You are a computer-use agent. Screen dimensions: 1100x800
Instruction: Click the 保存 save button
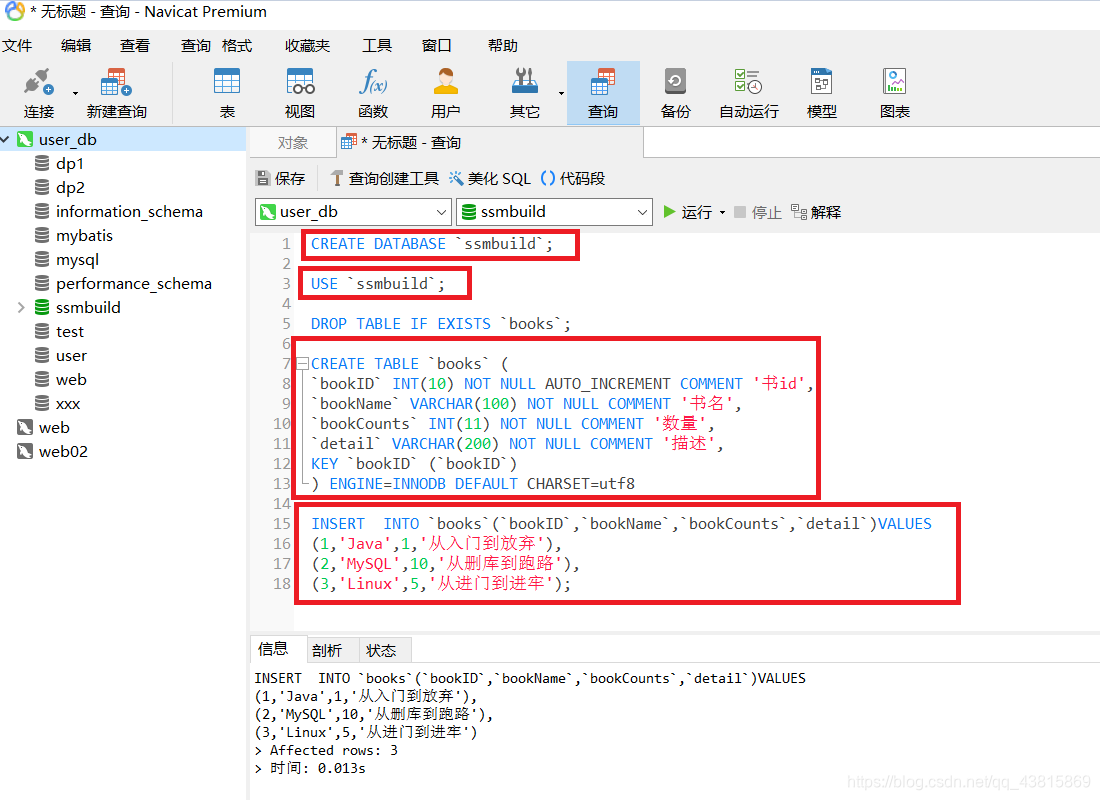(281, 178)
